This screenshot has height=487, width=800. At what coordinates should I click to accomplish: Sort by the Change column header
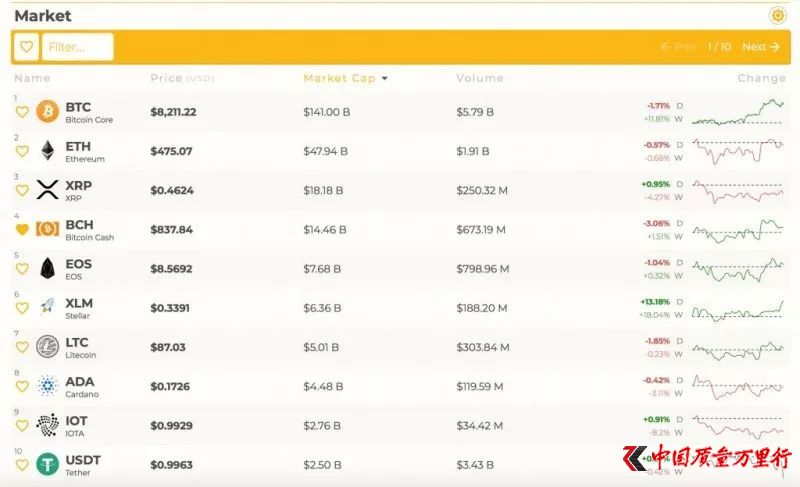coord(761,78)
